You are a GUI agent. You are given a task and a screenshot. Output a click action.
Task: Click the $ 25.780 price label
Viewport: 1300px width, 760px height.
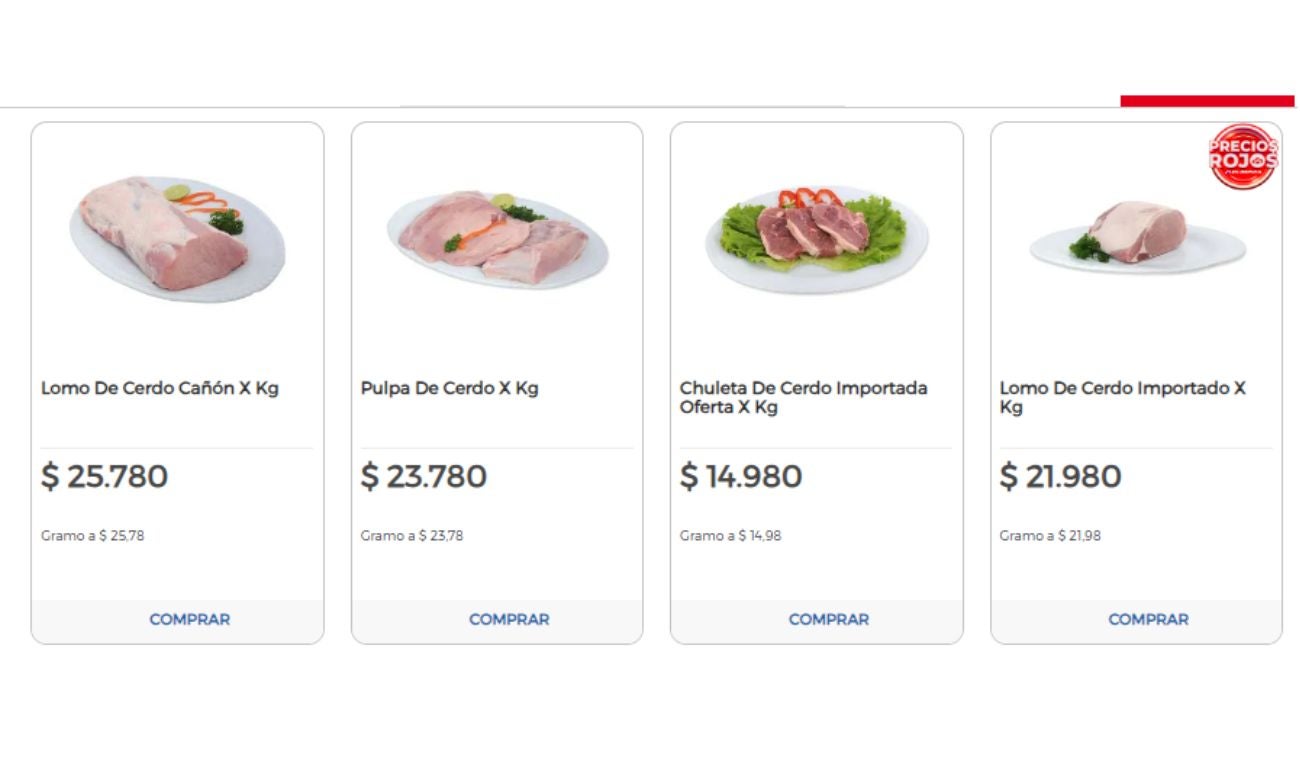(x=103, y=477)
